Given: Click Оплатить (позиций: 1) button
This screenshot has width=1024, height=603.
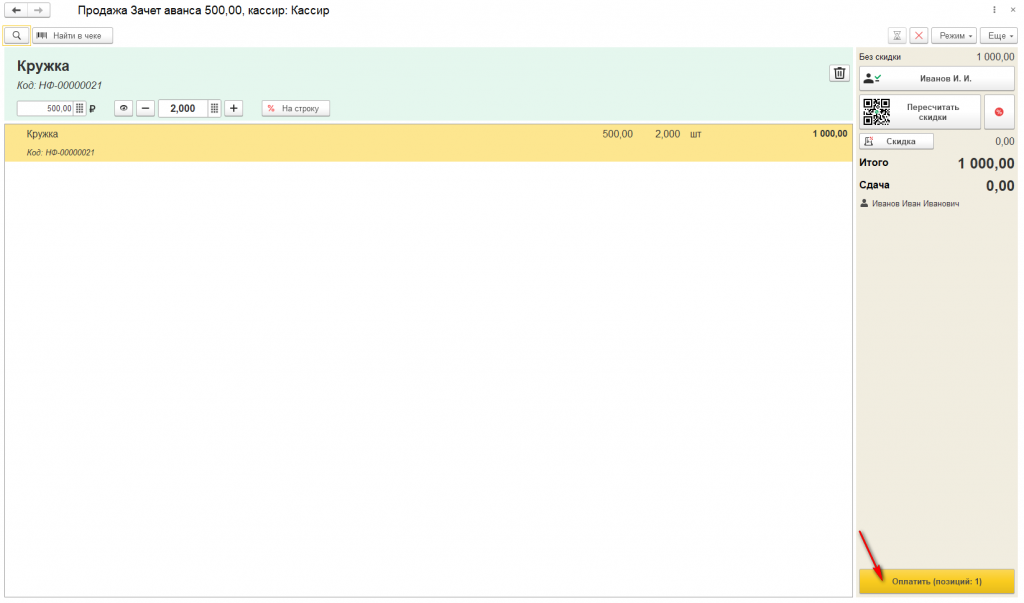Looking at the screenshot, I should 936,581.
